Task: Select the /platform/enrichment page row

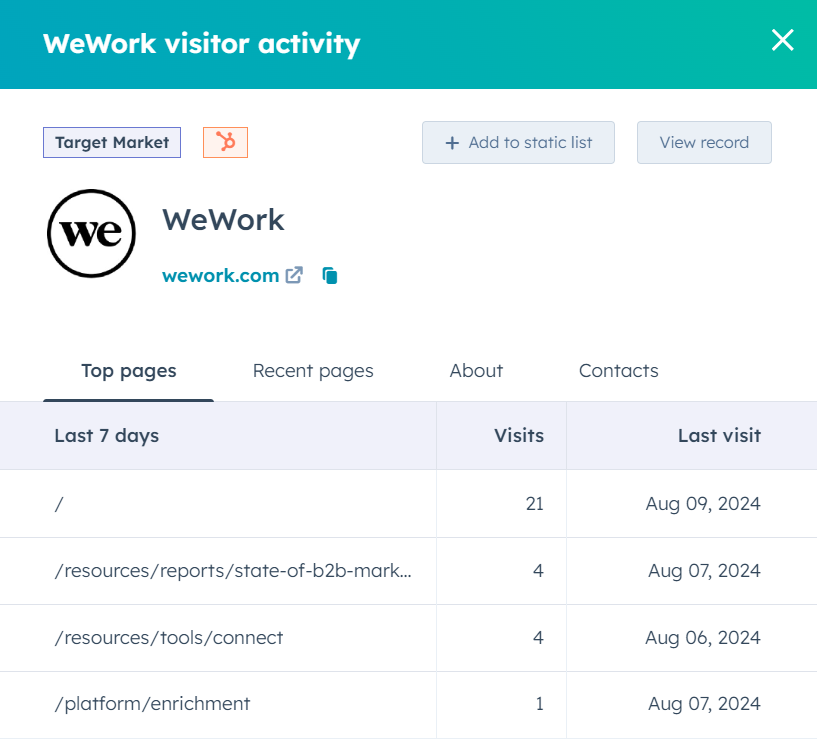Action: tap(408, 705)
